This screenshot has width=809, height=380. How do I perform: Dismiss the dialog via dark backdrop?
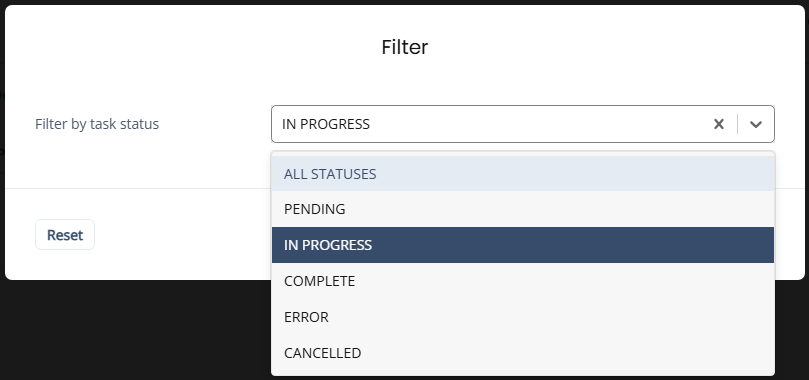[134, 330]
